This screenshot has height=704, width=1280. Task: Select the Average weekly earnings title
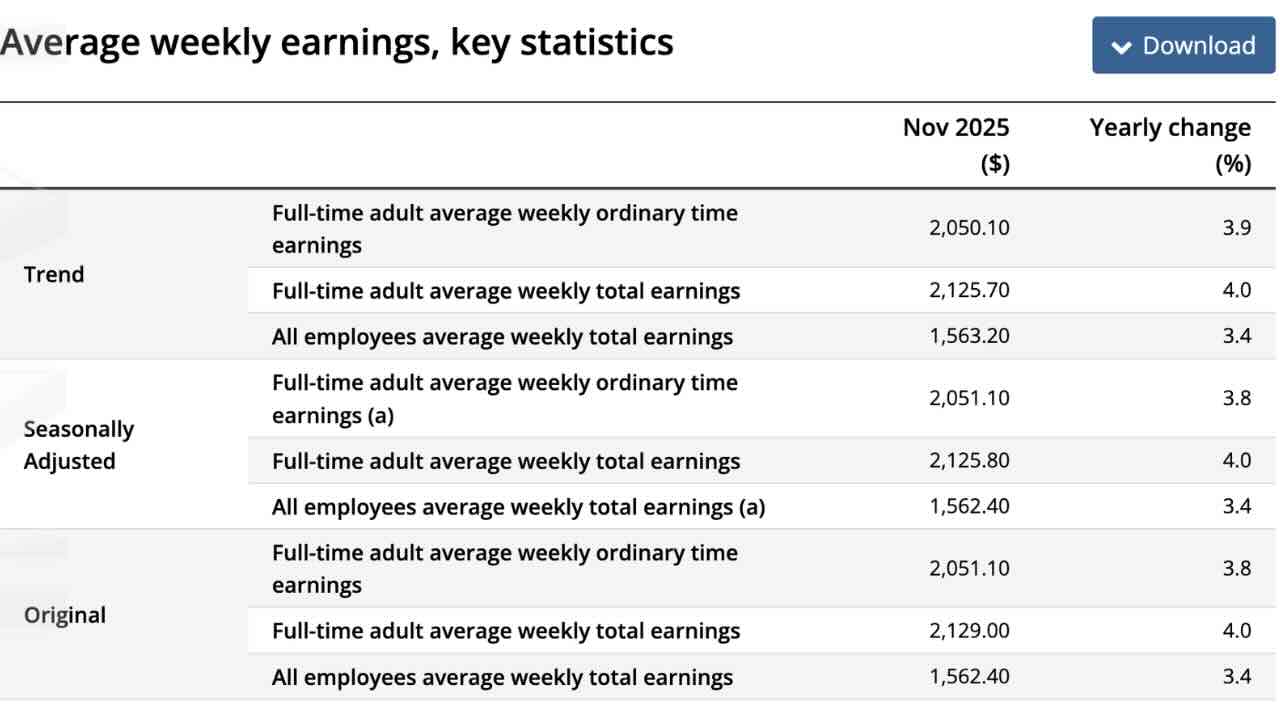pyautogui.click(x=338, y=42)
